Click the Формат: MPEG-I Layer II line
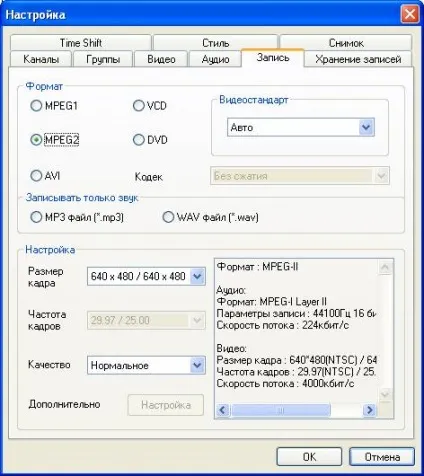The image size is (424, 476). [x=272, y=302]
